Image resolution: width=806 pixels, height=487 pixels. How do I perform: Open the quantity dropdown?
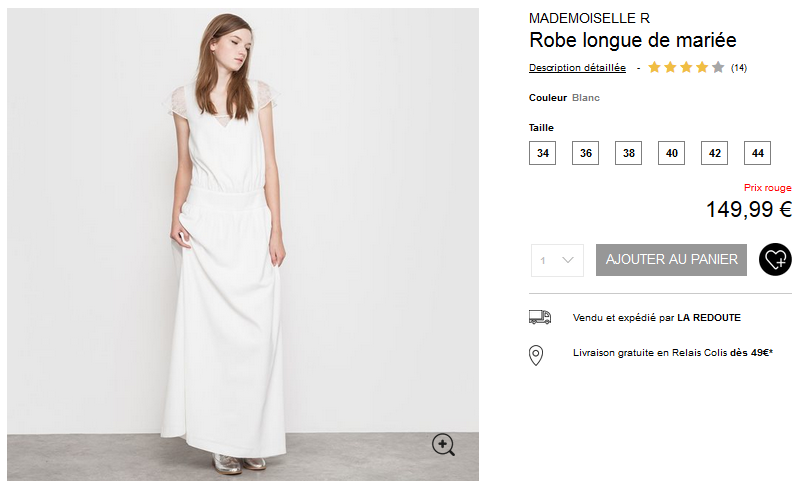[557, 260]
